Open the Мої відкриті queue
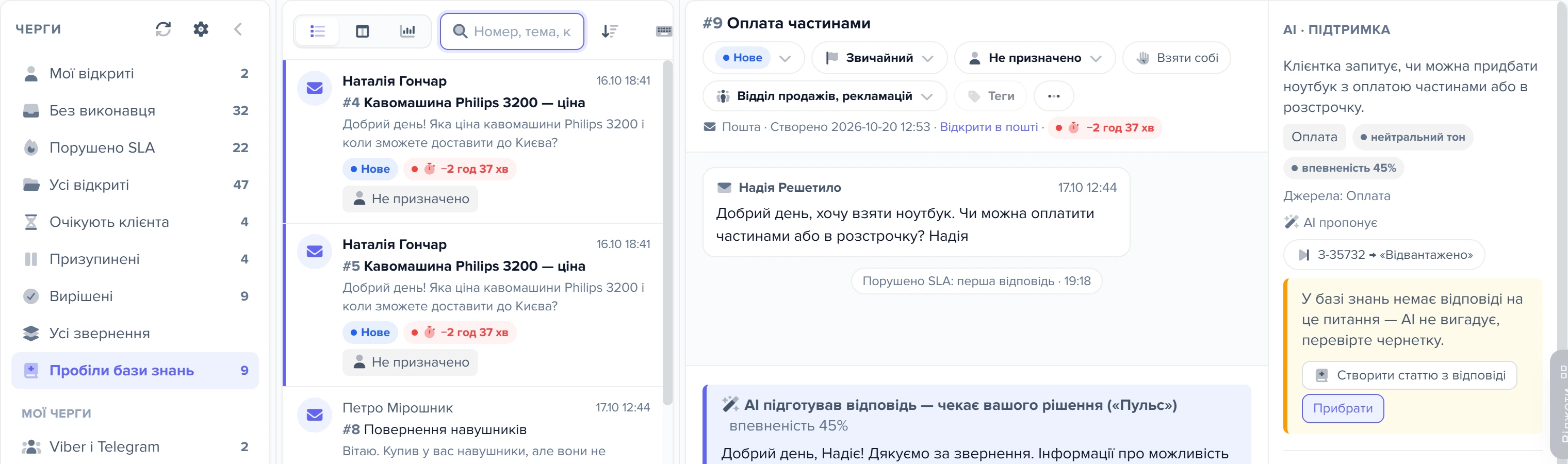 (x=135, y=74)
